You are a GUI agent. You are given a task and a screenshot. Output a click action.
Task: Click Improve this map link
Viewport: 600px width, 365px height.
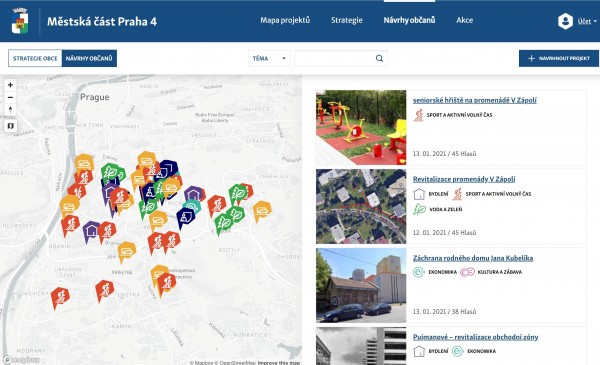pos(279,362)
